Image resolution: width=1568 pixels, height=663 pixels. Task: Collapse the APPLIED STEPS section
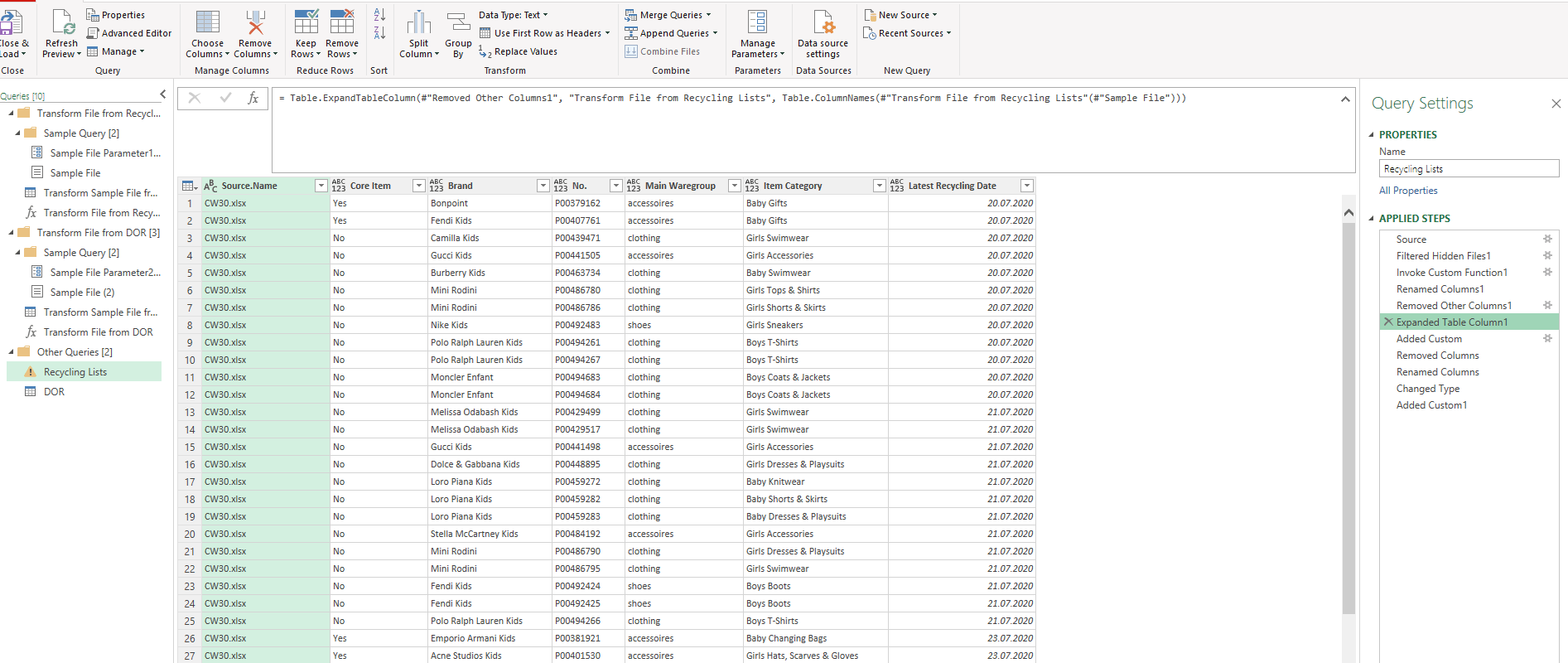[1371, 219]
